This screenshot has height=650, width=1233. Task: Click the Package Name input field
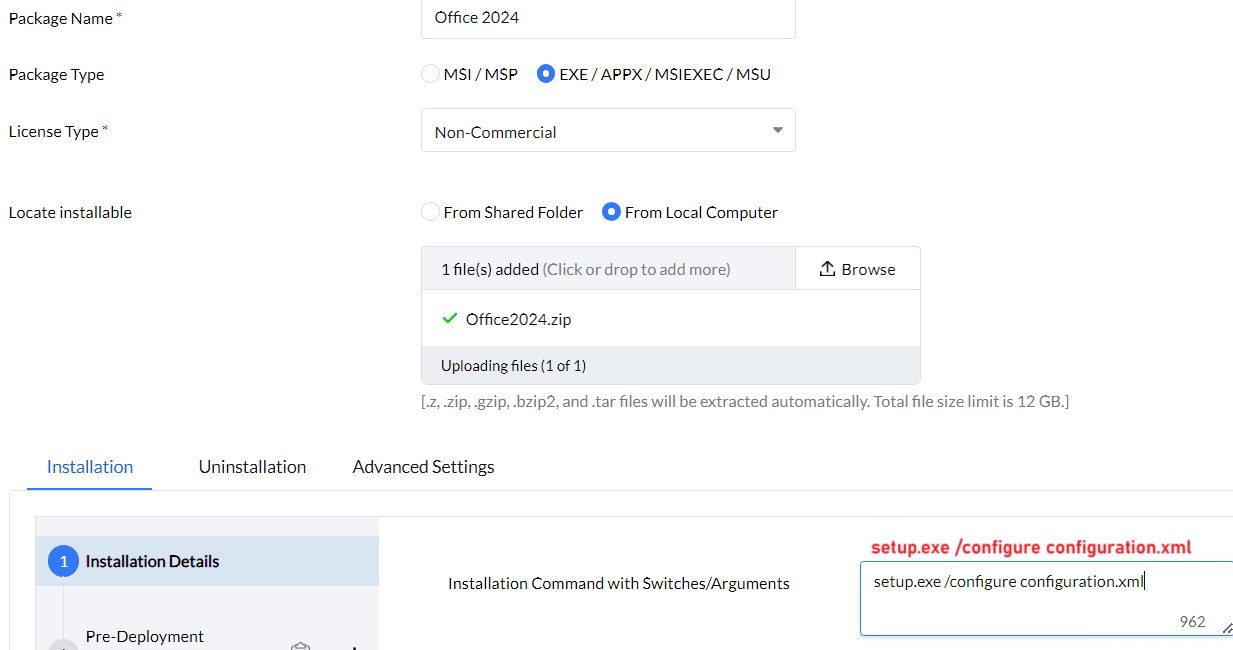pyautogui.click(x=608, y=18)
